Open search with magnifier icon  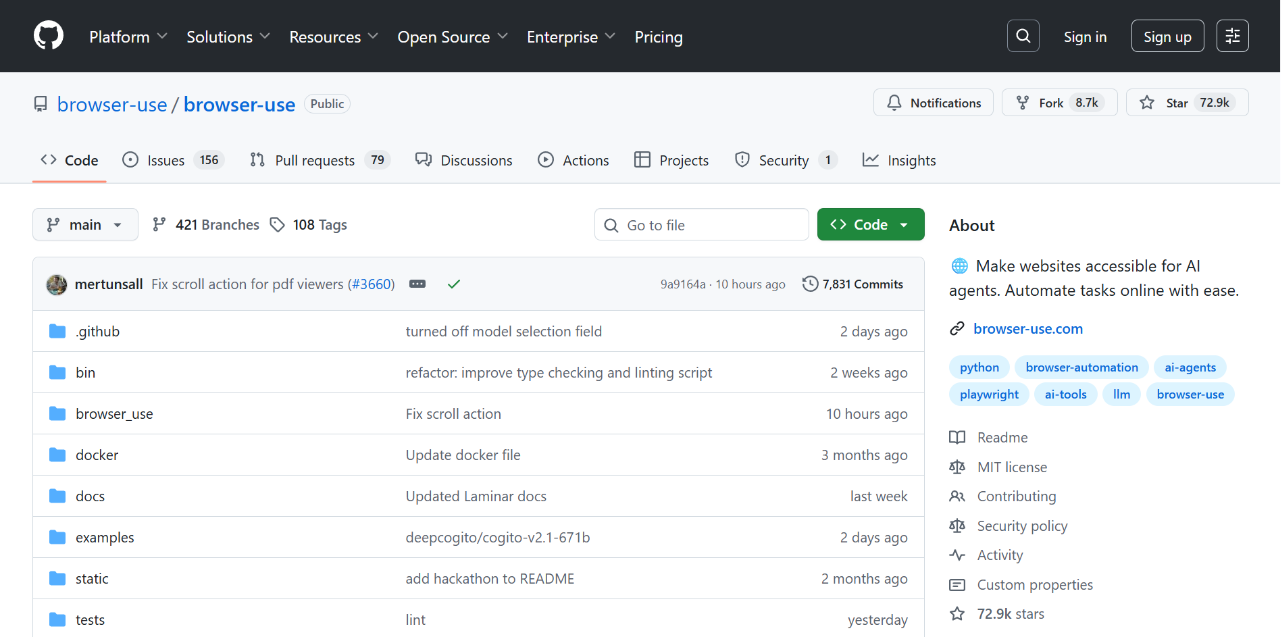coord(1023,36)
